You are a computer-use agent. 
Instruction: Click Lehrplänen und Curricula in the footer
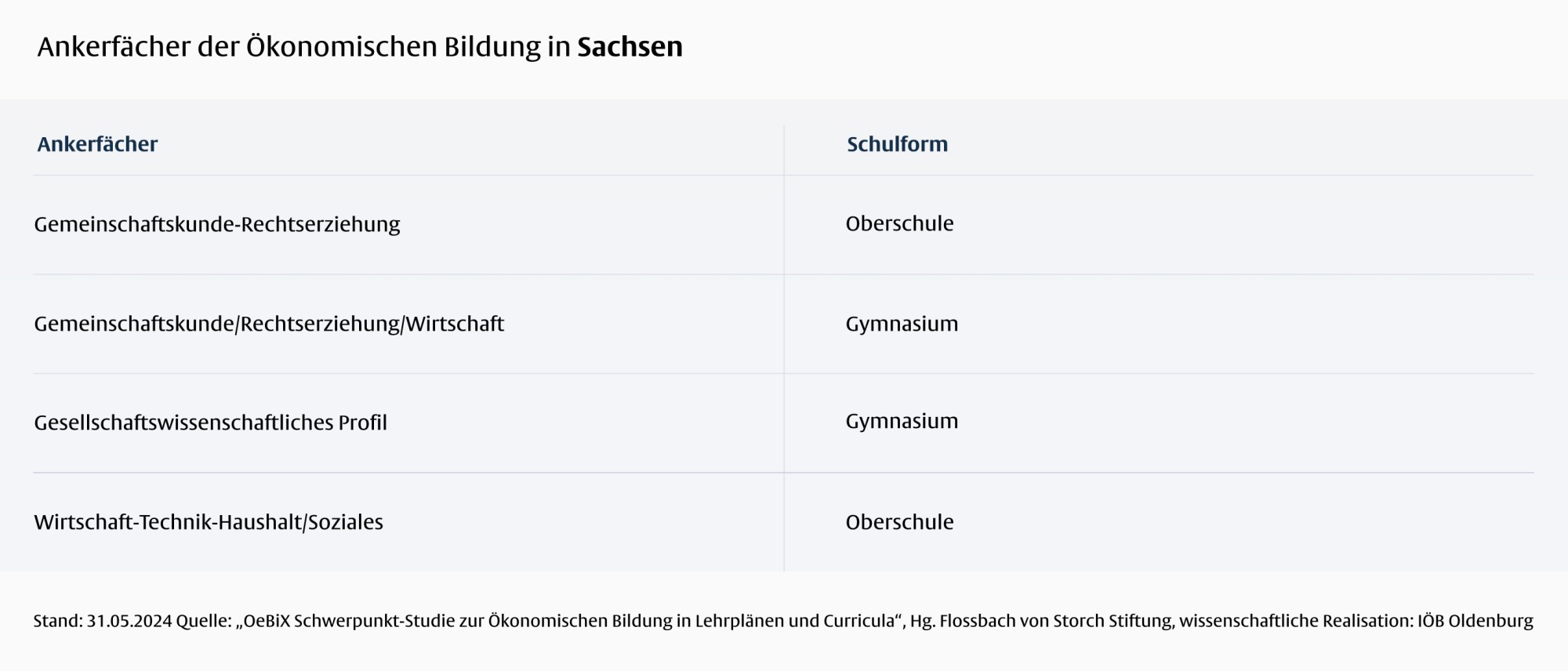click(x=794, y=621)
